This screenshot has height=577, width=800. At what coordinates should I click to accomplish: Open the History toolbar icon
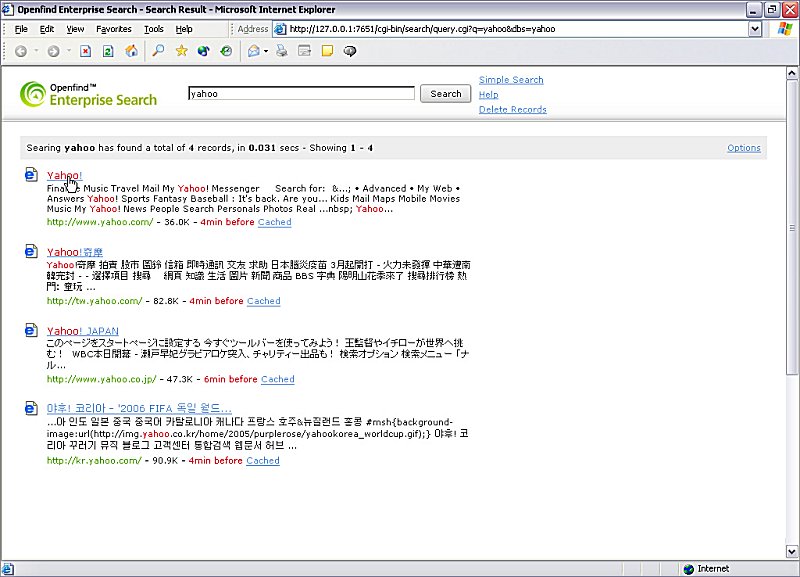[226, 51]
